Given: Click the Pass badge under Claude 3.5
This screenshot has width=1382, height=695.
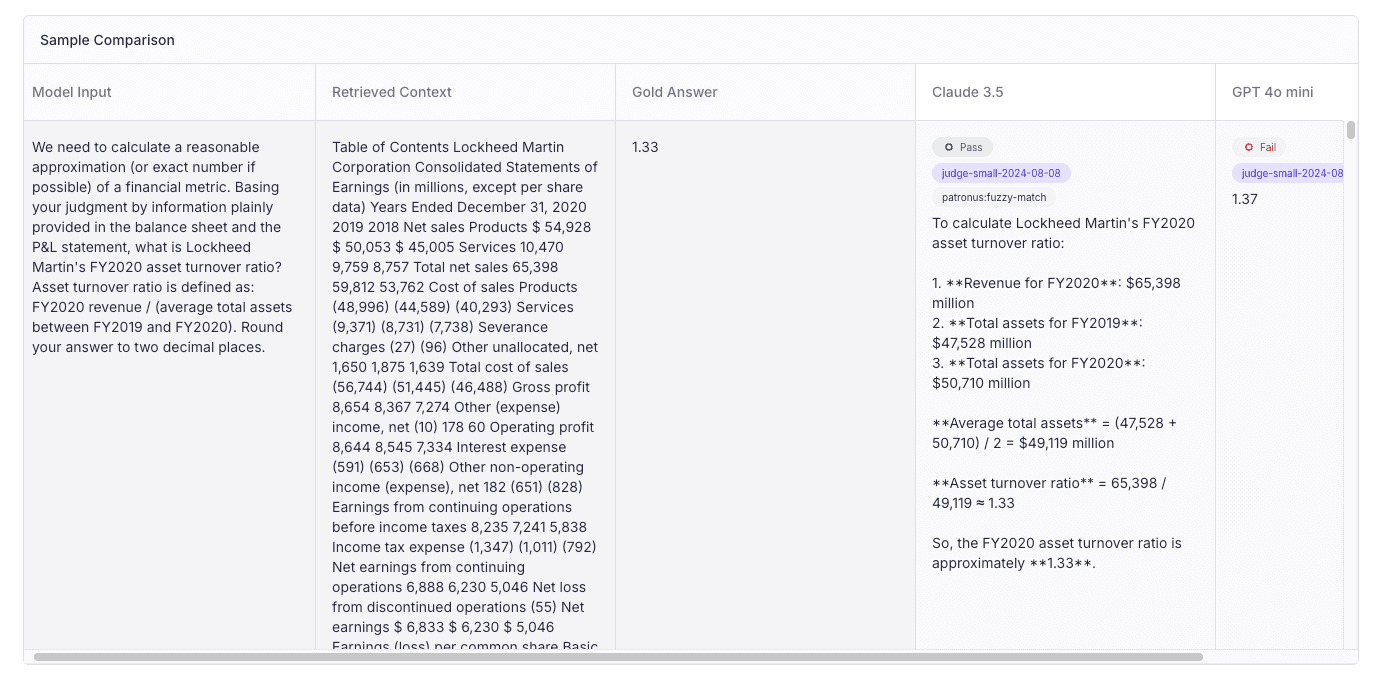Looking at the screenshot, I should pyautogui.click(x=962, y=147).
